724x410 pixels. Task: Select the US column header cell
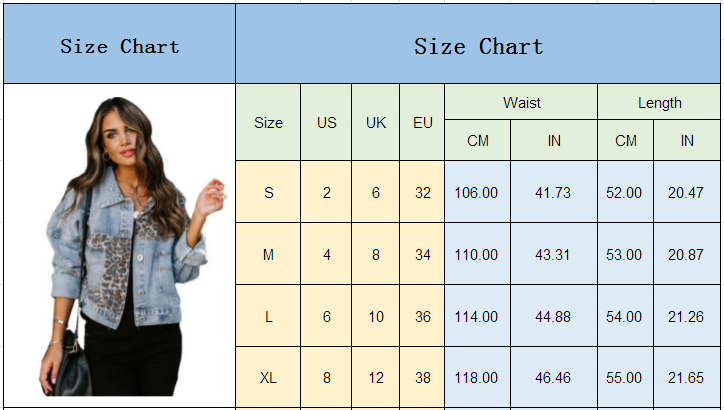point(326,122)
